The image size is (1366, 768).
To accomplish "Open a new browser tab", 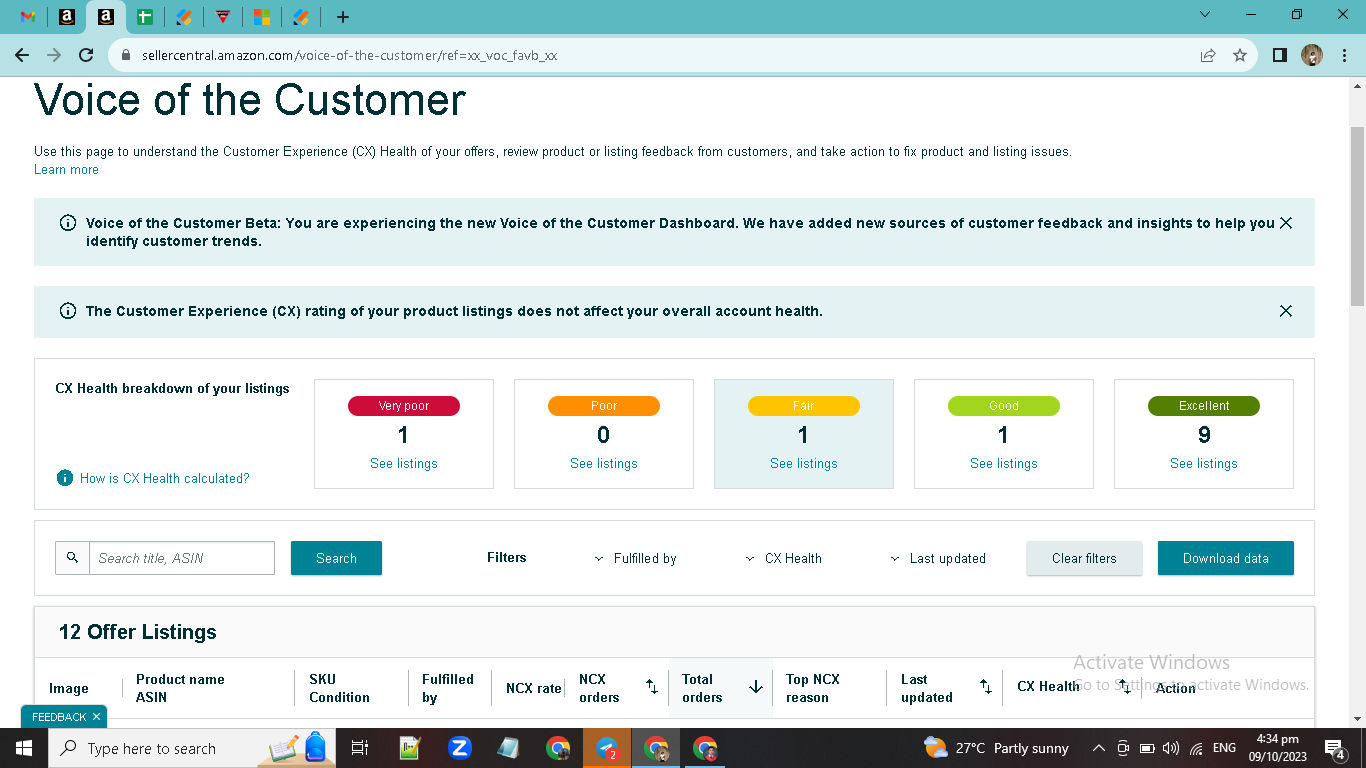I will pyautogui.click(x=343, y=17).
